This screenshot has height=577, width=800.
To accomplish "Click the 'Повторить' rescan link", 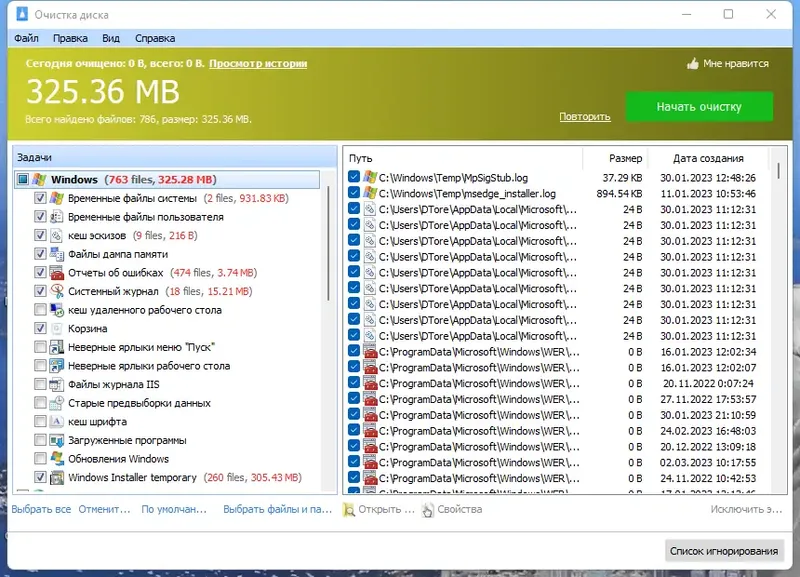I will tap(585, 117).
